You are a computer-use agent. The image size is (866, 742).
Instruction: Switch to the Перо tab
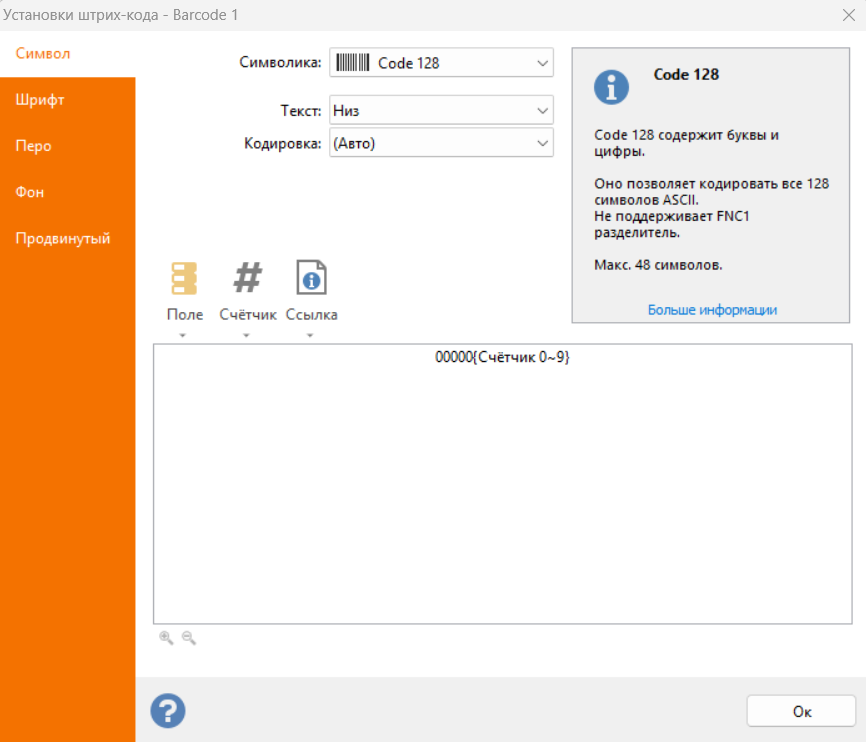tap(33, 146)
